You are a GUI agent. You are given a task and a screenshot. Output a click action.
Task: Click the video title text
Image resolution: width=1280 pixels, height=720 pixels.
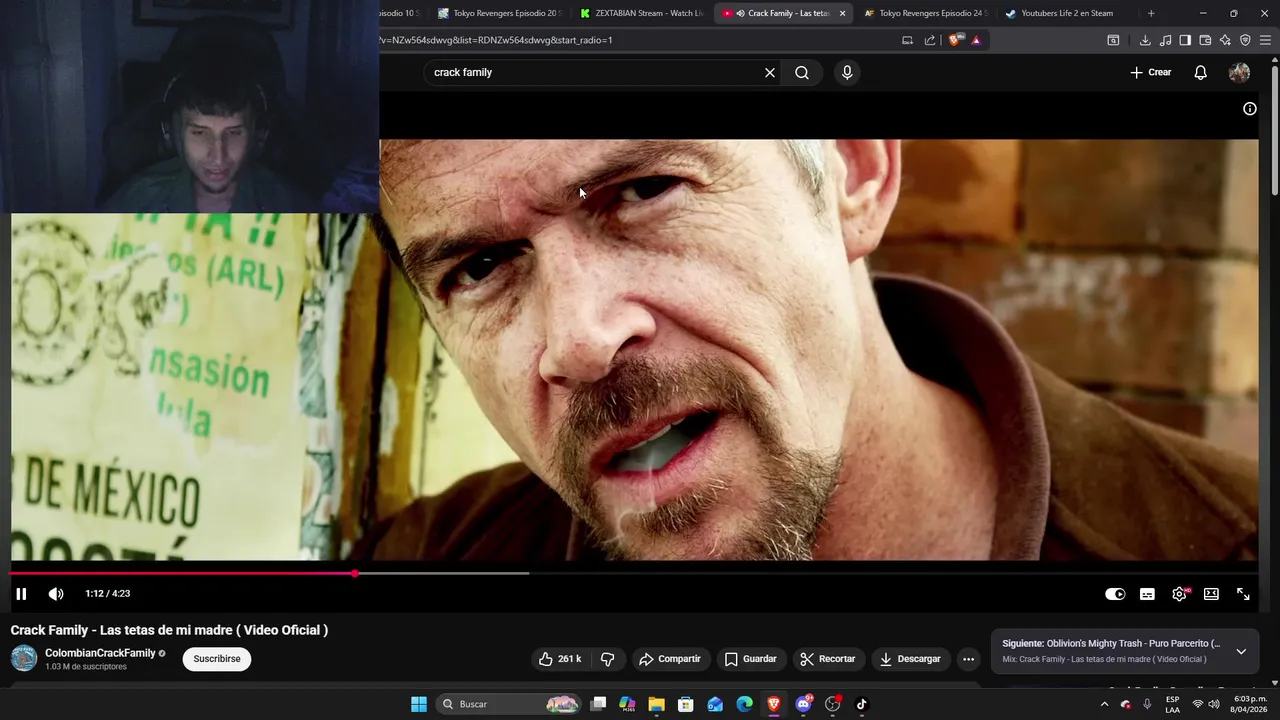[169, 630]
